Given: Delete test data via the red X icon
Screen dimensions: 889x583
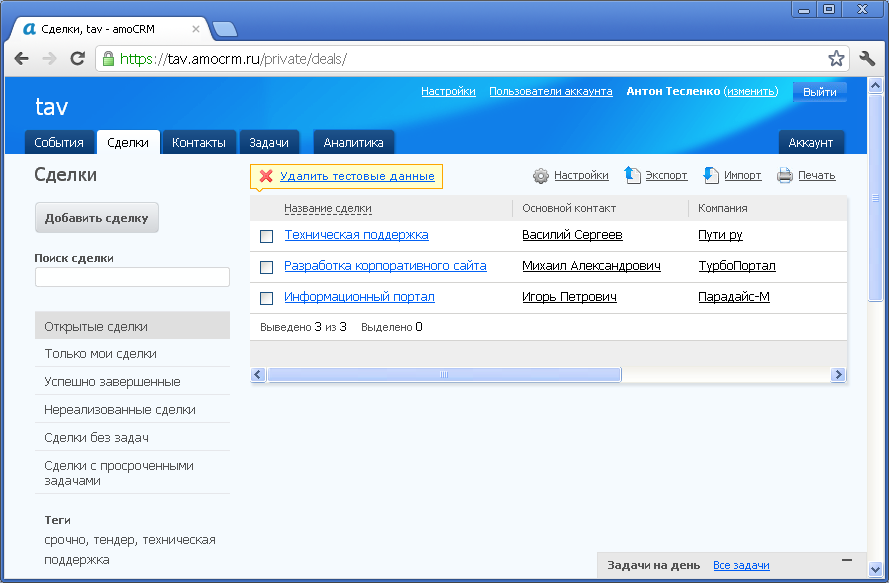Looking at the screenshot, I should (265, 176).
